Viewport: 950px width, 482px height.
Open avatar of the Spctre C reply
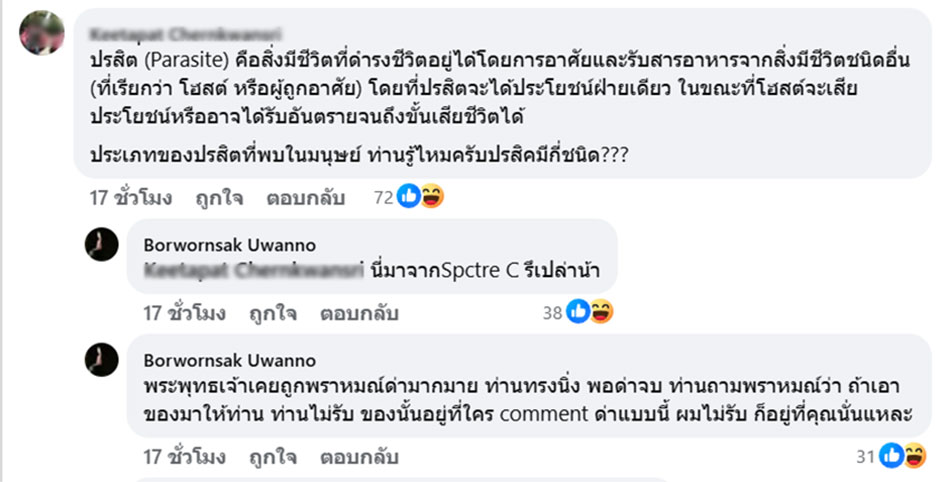click(x=102, y=244)
